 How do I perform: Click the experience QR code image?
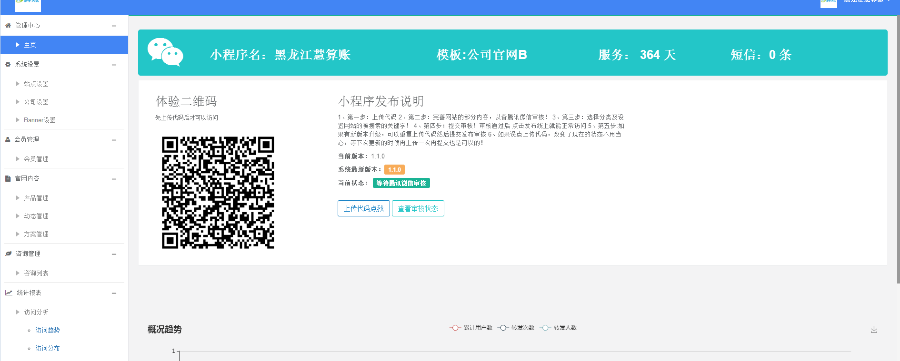pyautogui.click(x=218, y=192)
